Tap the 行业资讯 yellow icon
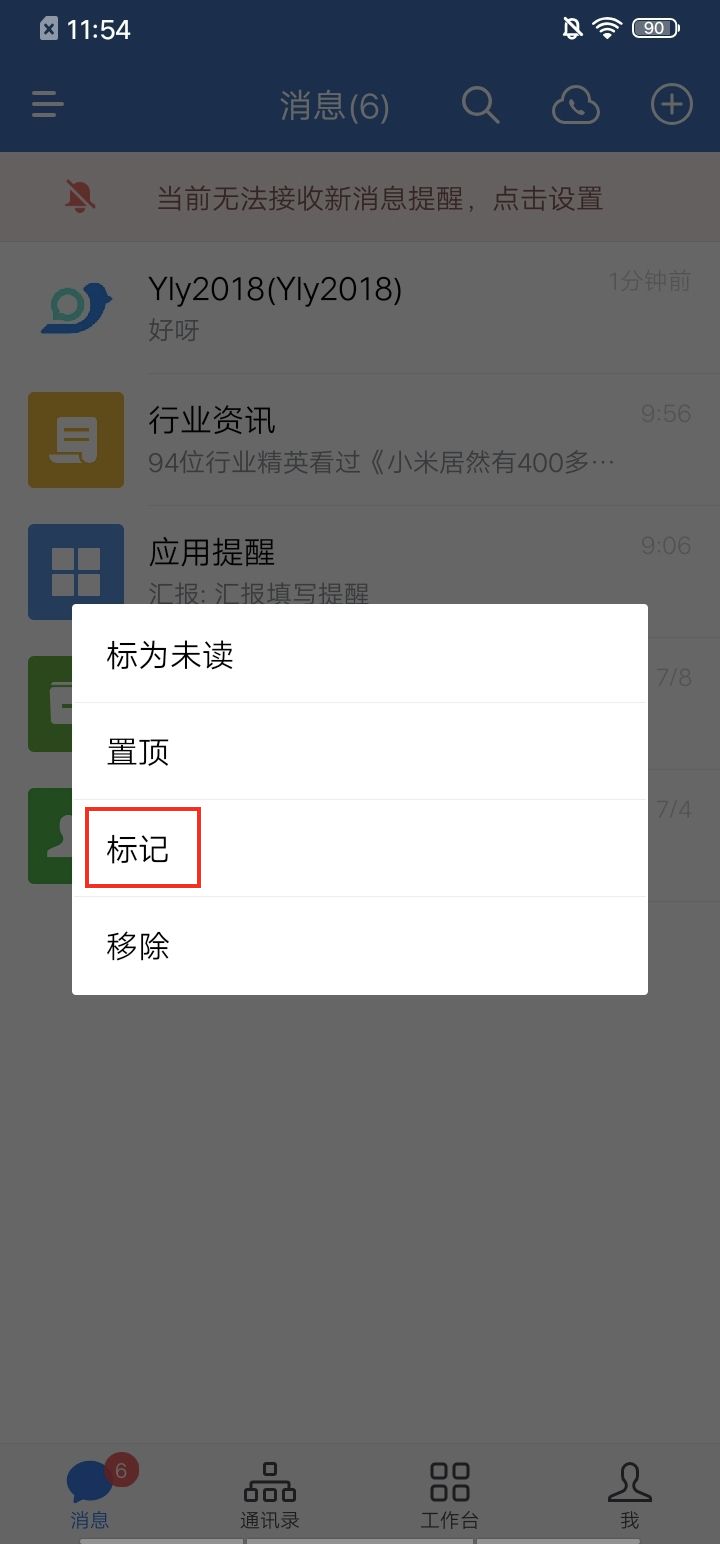Viewport: 720px width, 1544px height. point(76,440)
